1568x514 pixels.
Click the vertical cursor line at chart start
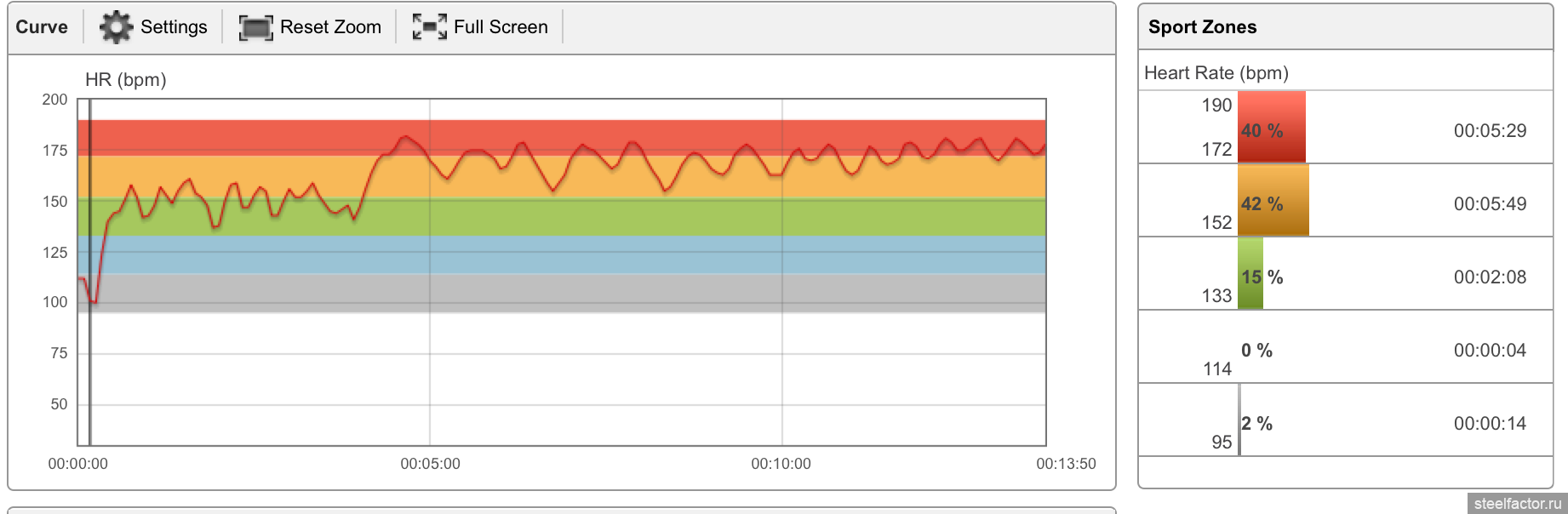(90, 374)
